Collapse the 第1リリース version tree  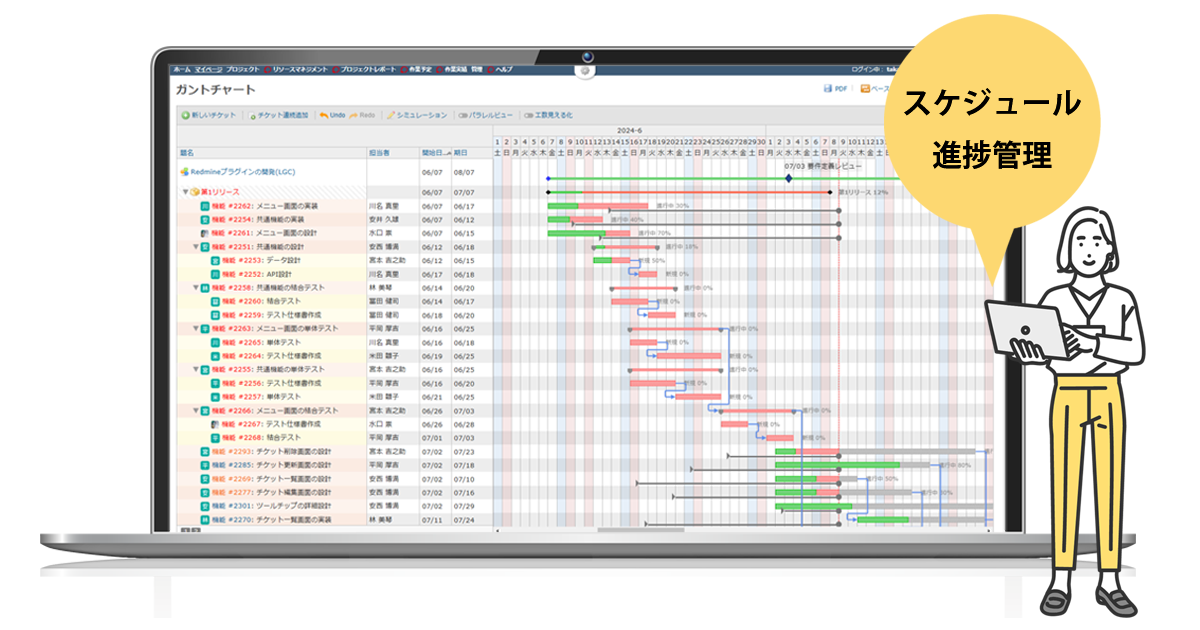(x=185, y=192)
